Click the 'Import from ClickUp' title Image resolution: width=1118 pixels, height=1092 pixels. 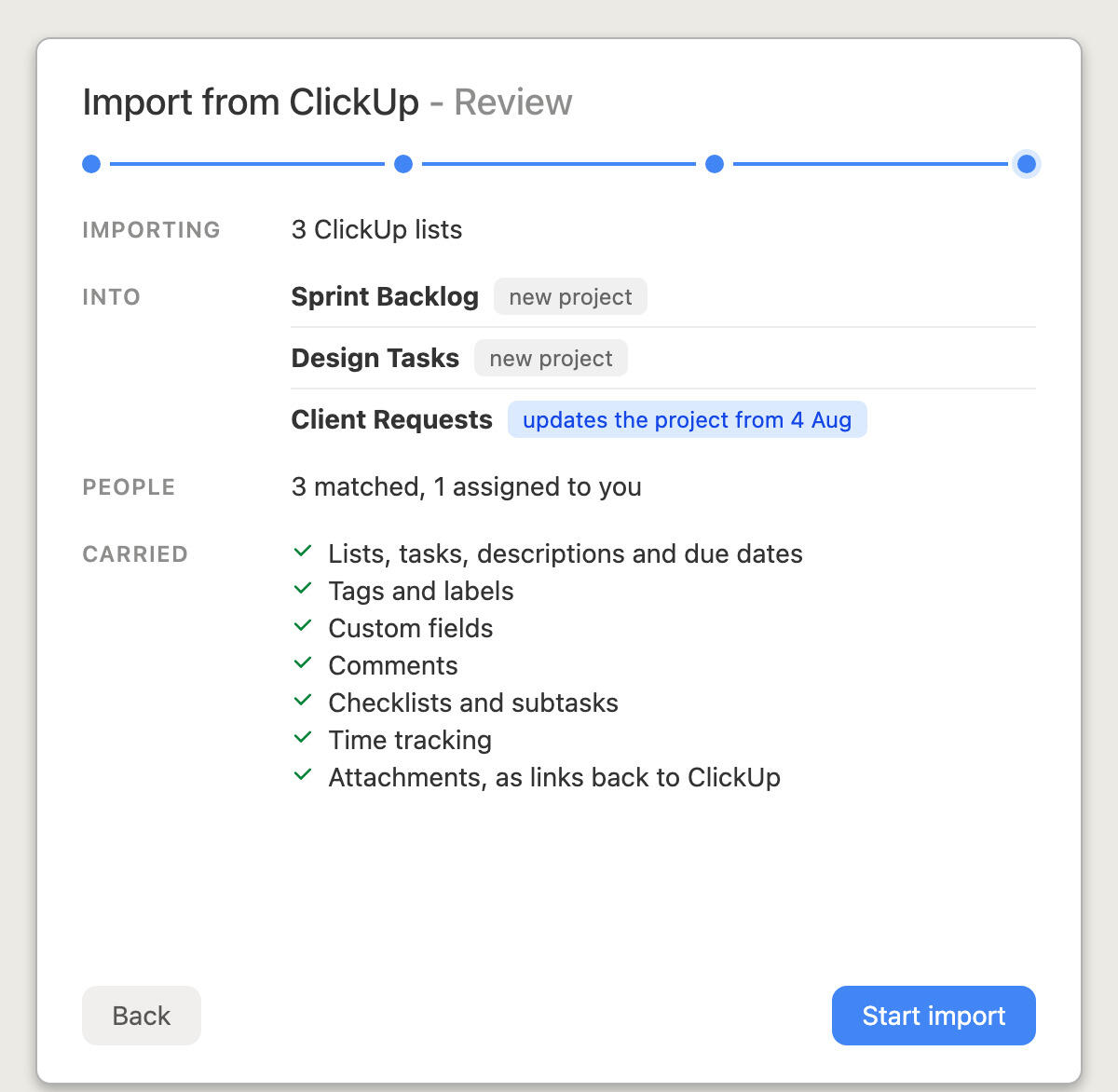pos(251,102)
